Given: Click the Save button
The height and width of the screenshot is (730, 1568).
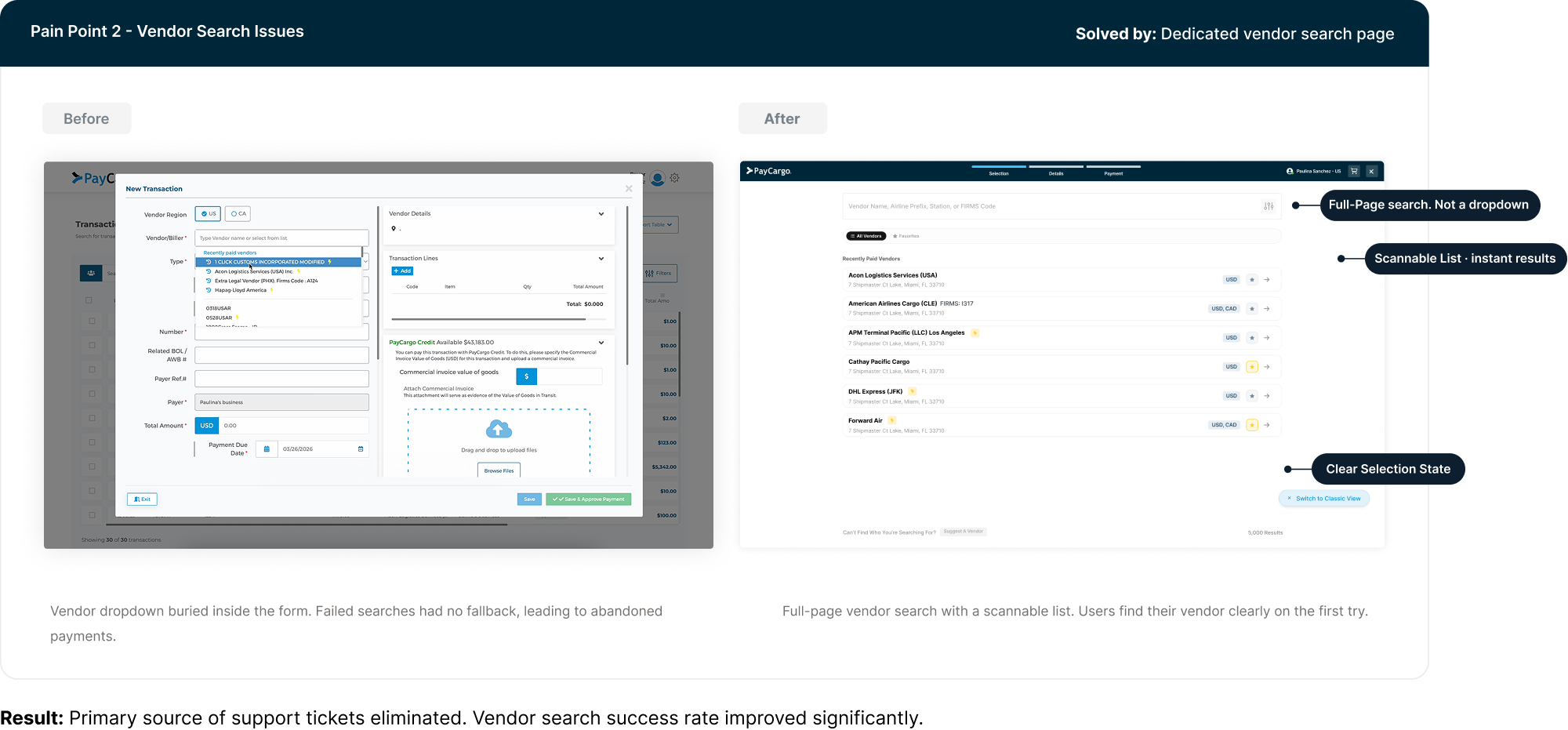Looking at the screenshot, I should tap(529, 499).
